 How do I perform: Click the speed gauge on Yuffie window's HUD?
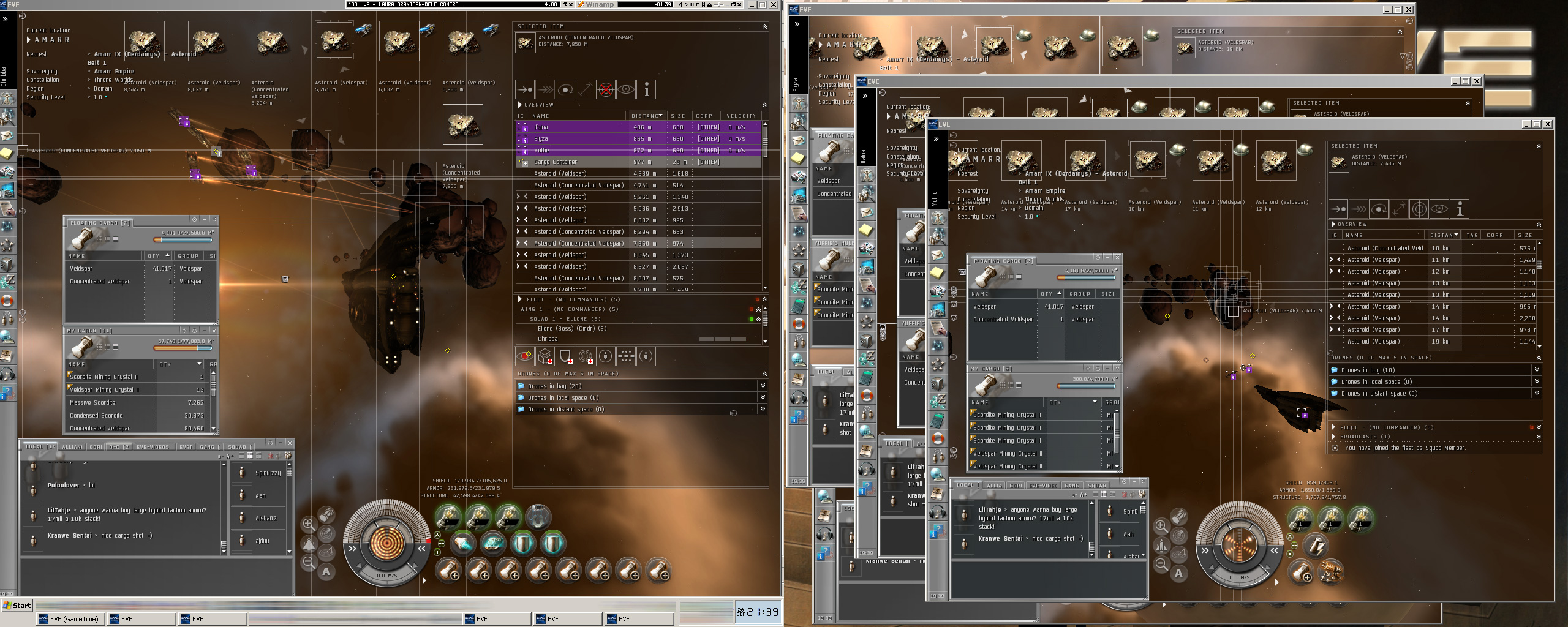1240,577
